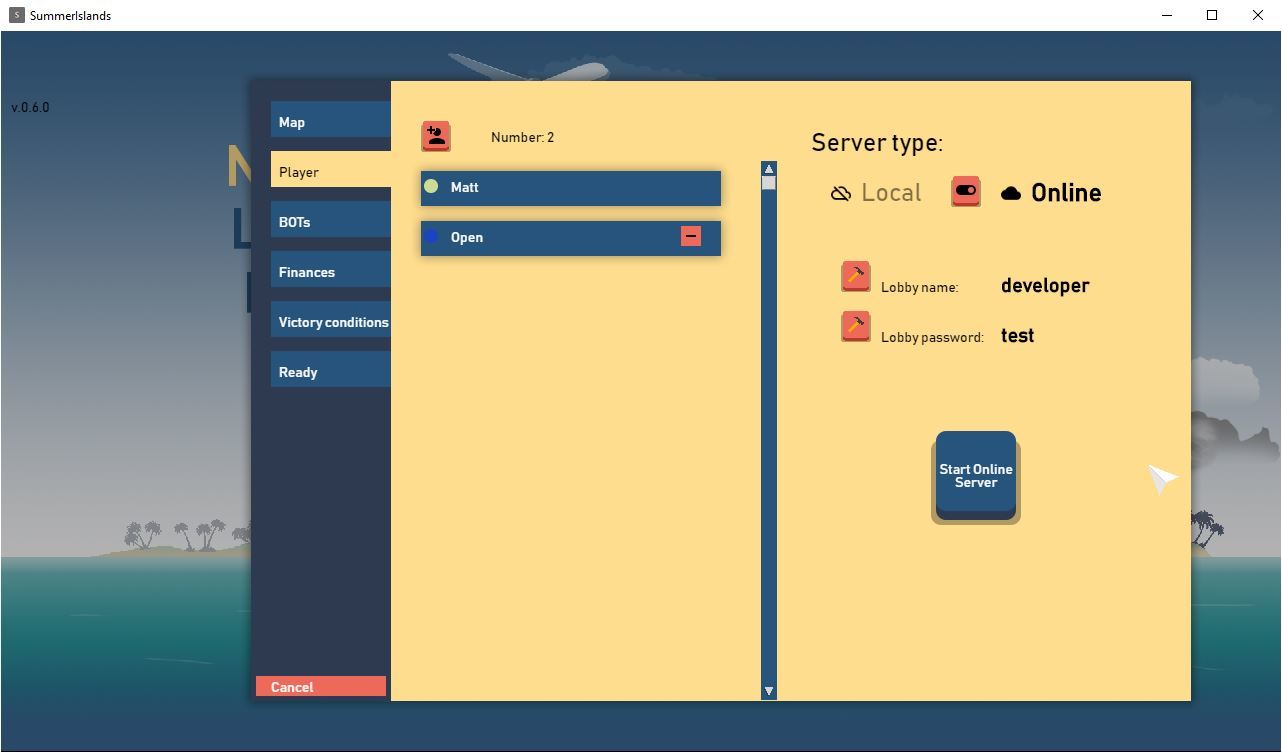Toggle server type switch between Local and Online

pos(966,191)
